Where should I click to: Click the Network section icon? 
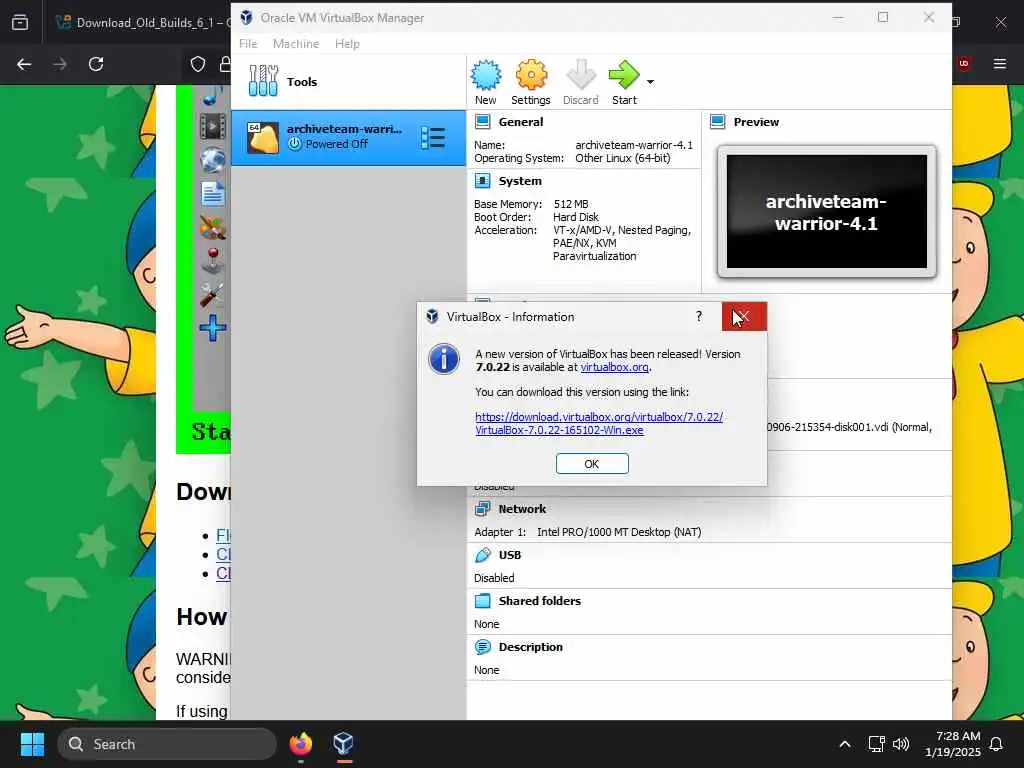[x=483, y=509]
